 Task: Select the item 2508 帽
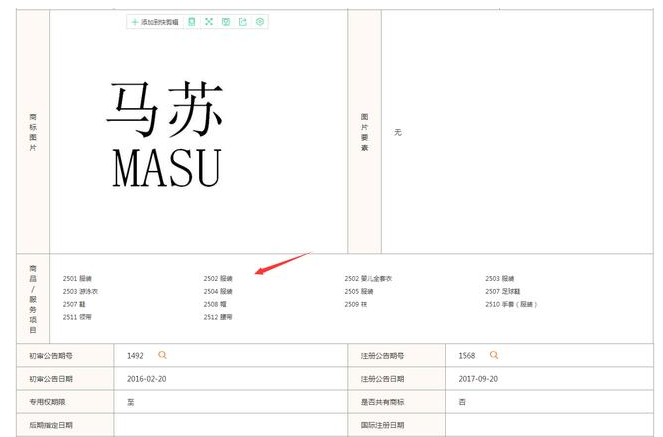[215, 304]
